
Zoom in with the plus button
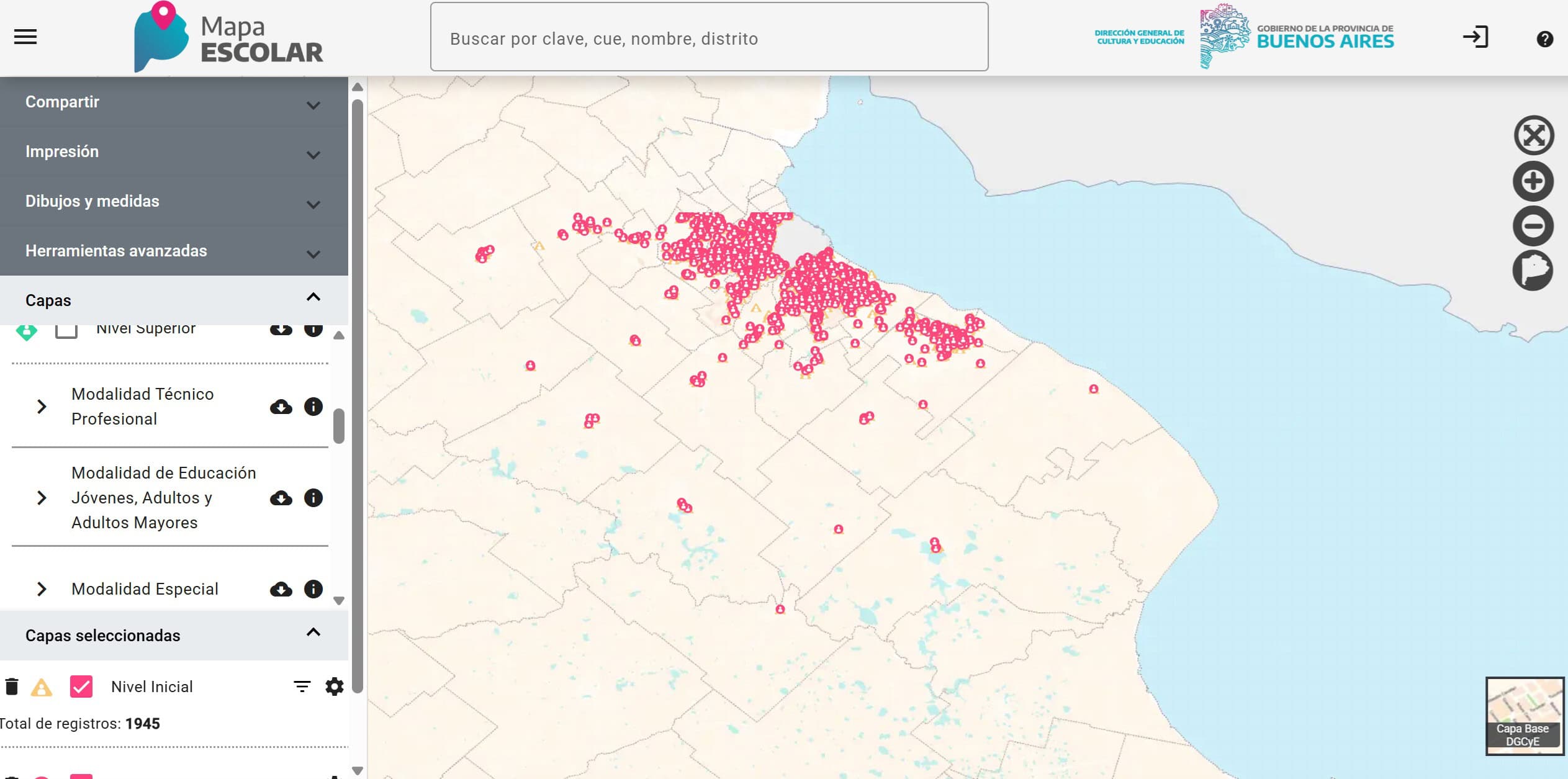1533,181
